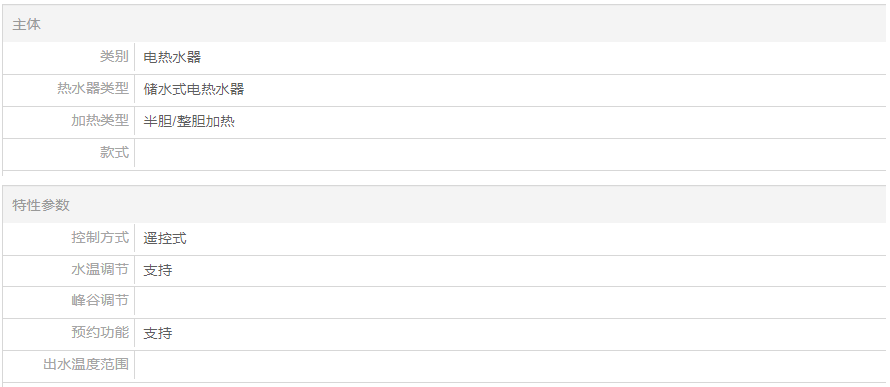Select the 加热类型 label

pos(100,121)
